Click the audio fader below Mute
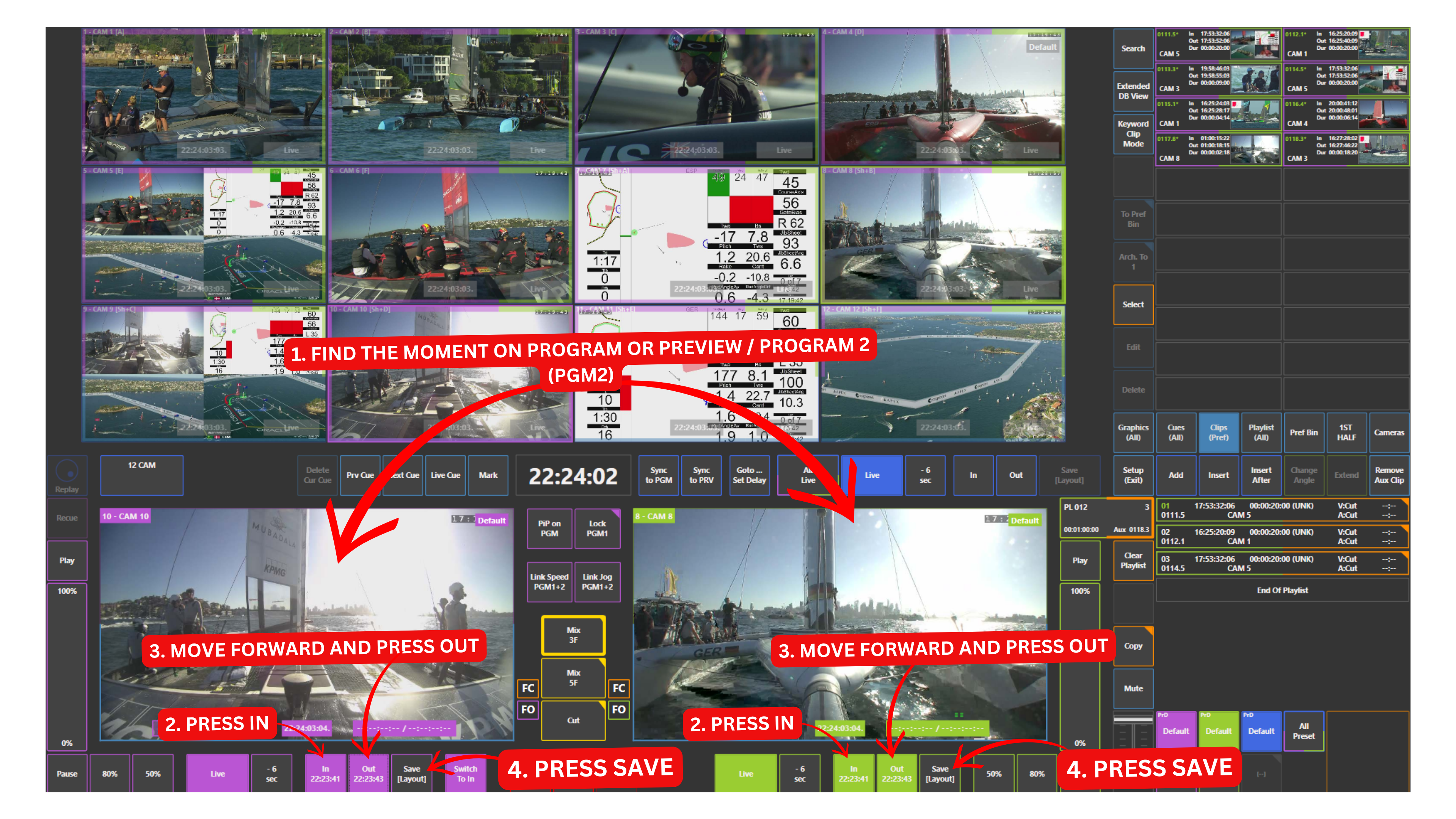This screenshot has height=819, width=1456. coord(1133,732)
